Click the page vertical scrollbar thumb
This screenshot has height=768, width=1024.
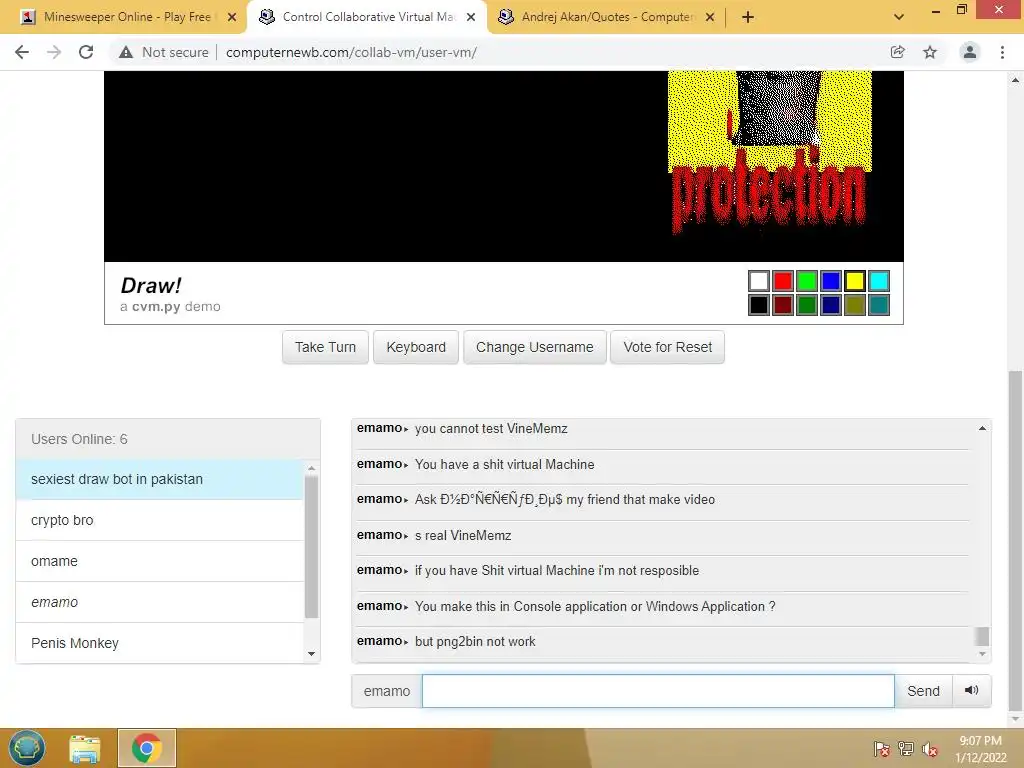(1016, 539)
